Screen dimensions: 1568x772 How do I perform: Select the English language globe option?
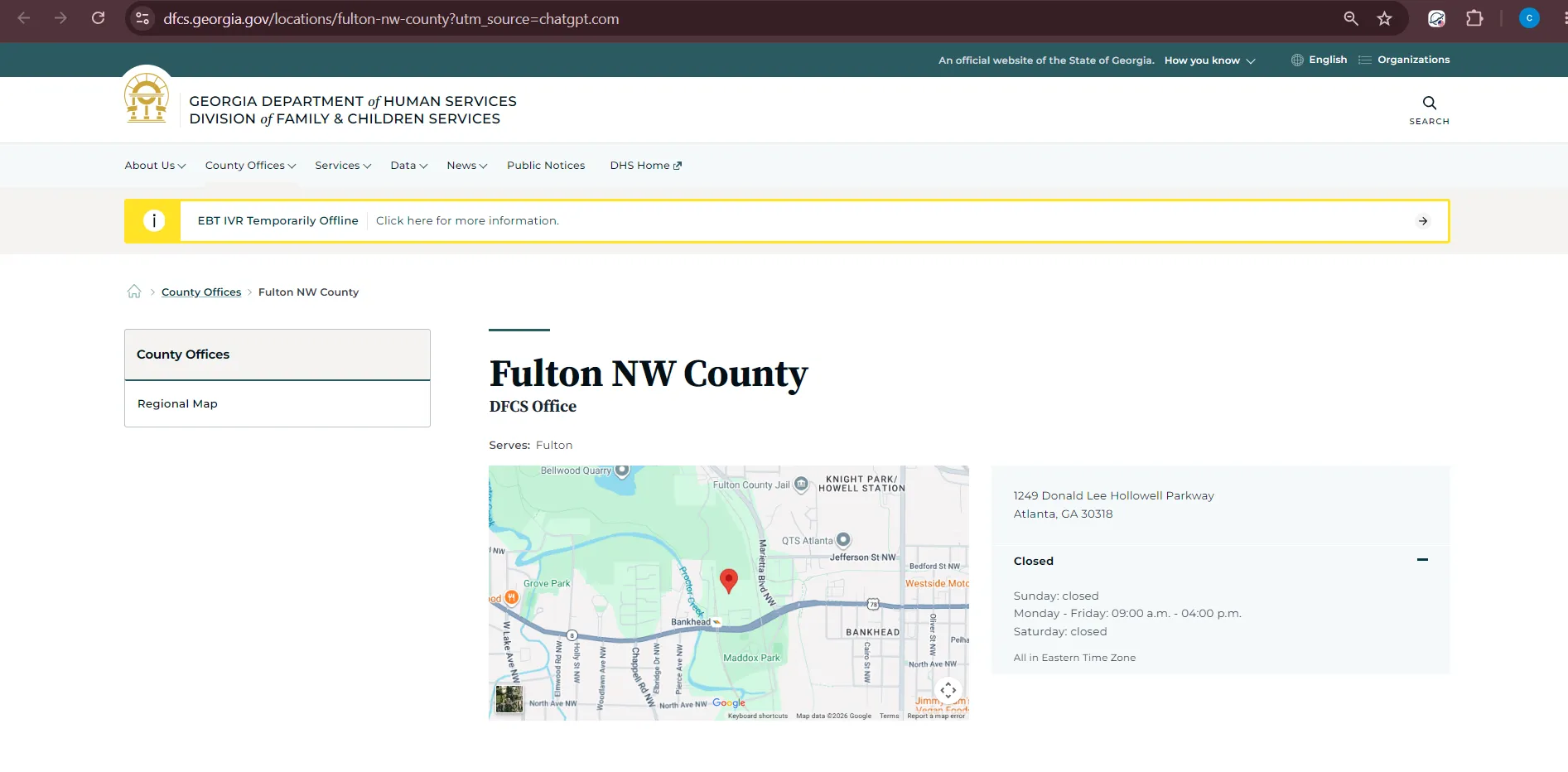point(1319,60)
